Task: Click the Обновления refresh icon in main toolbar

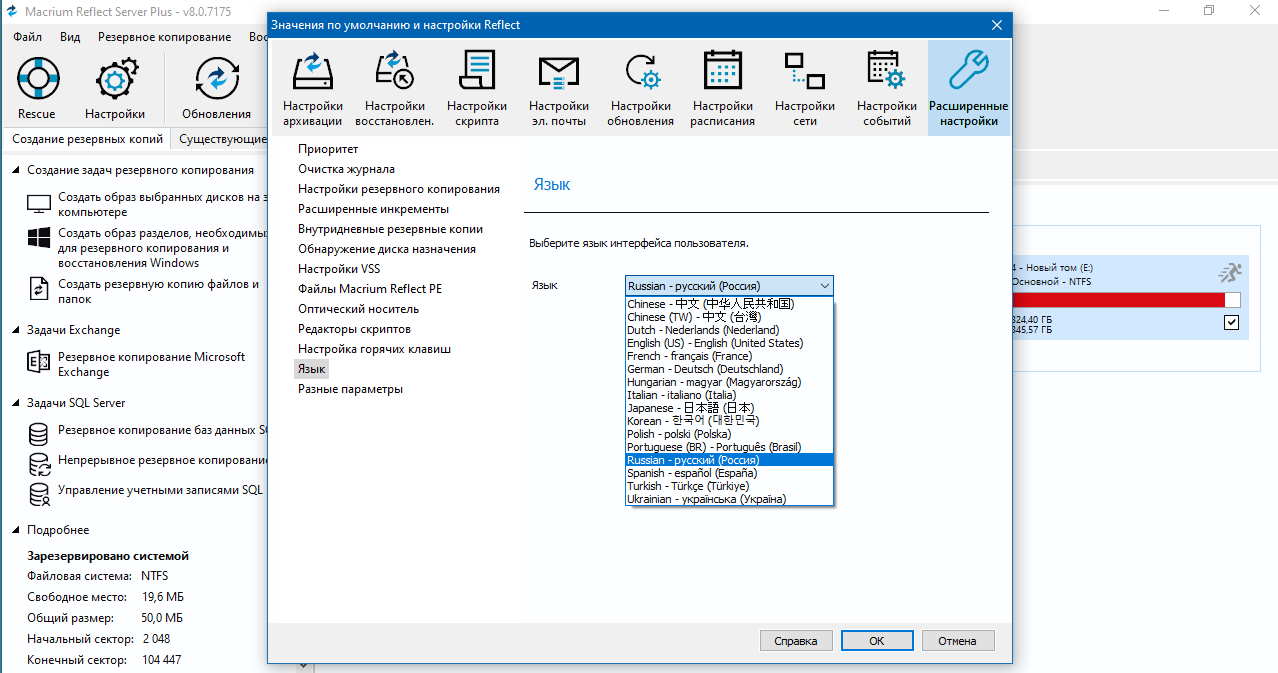Action: point(216,79)
